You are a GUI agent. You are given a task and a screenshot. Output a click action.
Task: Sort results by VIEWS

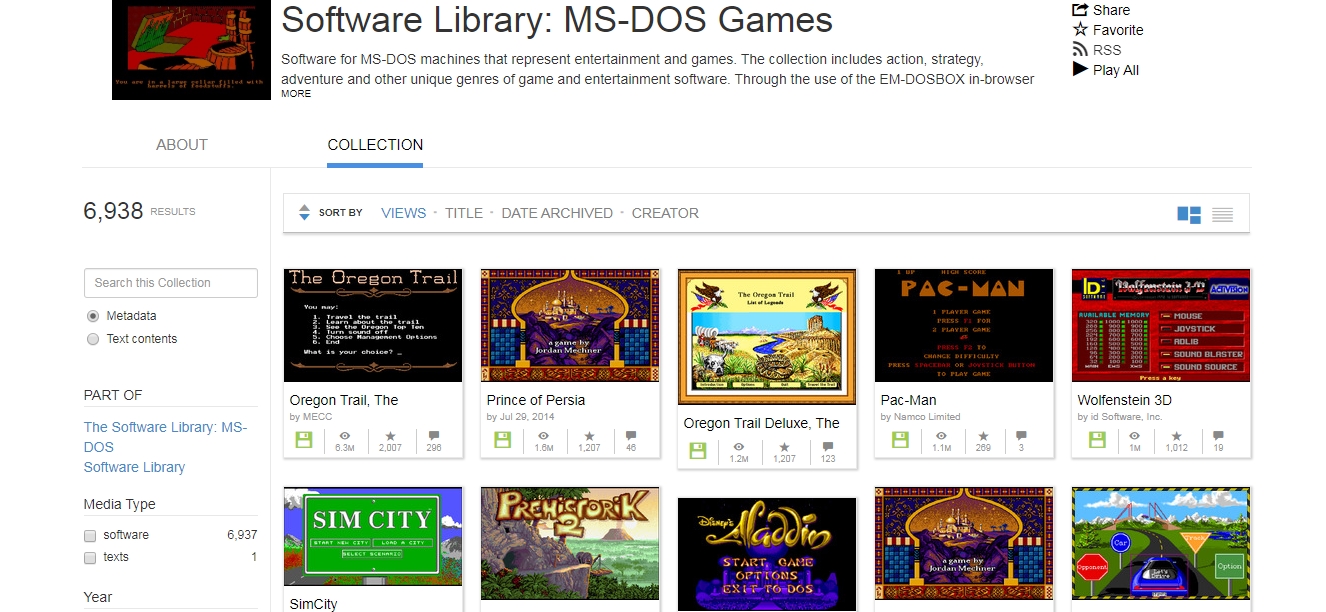tap(404, 213)
